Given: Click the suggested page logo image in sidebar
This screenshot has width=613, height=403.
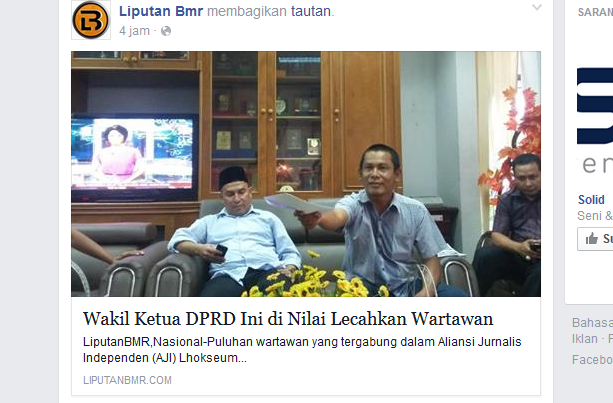Looking at the screenshot, I should click(595, 119).
